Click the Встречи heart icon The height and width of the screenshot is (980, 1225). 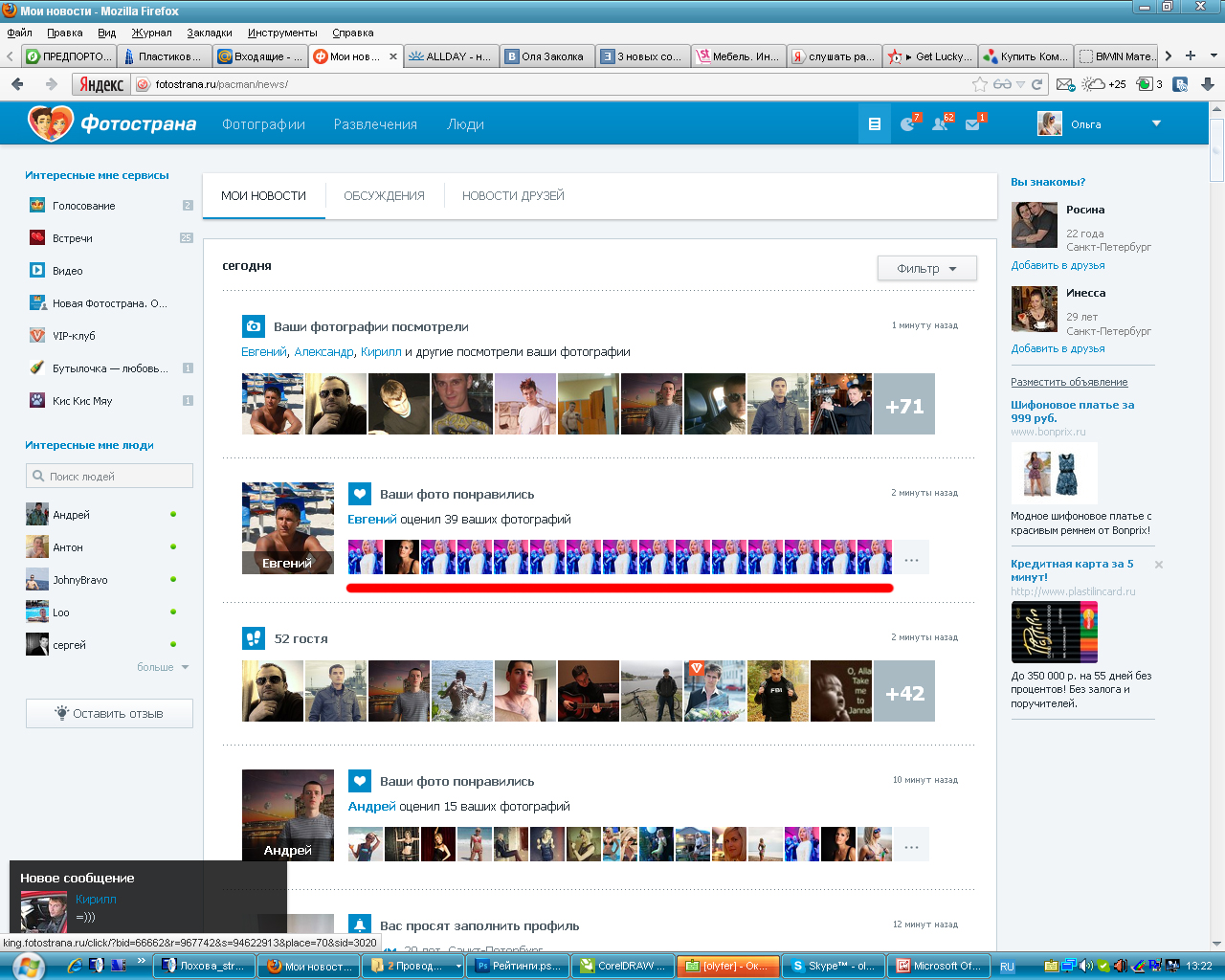click(x=37, y=237)
